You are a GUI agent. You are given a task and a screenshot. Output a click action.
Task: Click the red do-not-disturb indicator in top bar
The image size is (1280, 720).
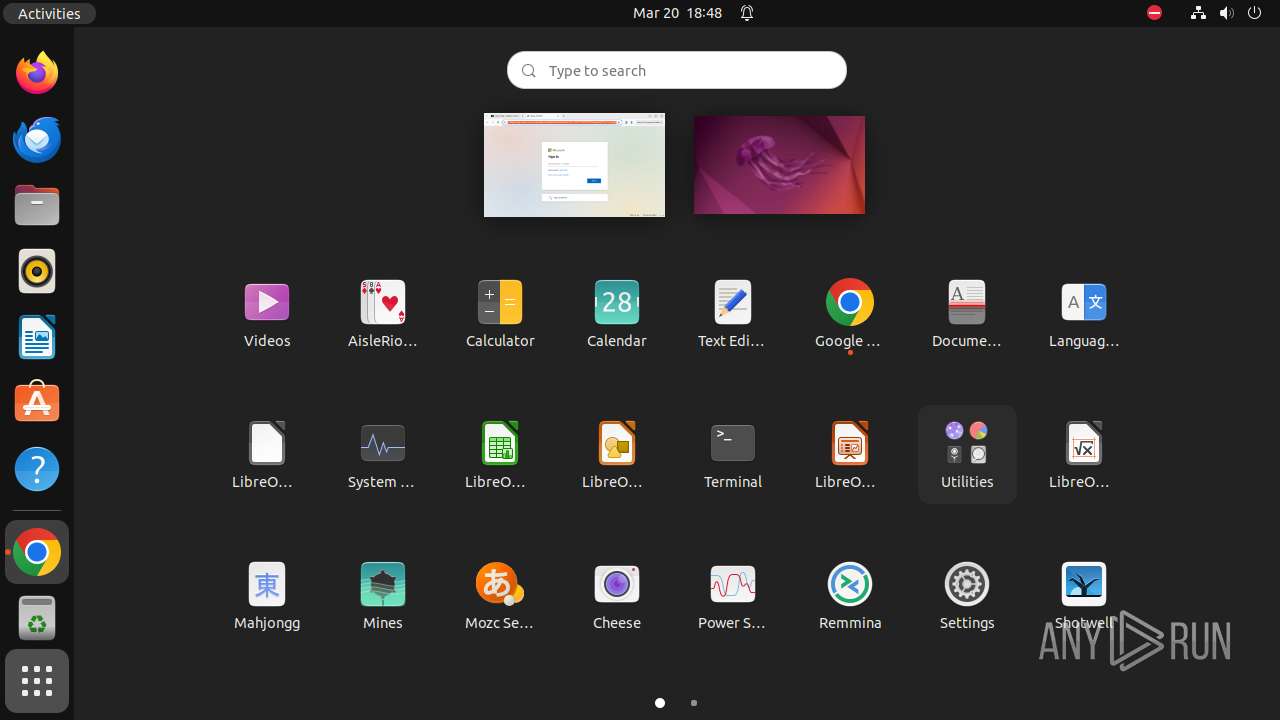[1154, 13]
